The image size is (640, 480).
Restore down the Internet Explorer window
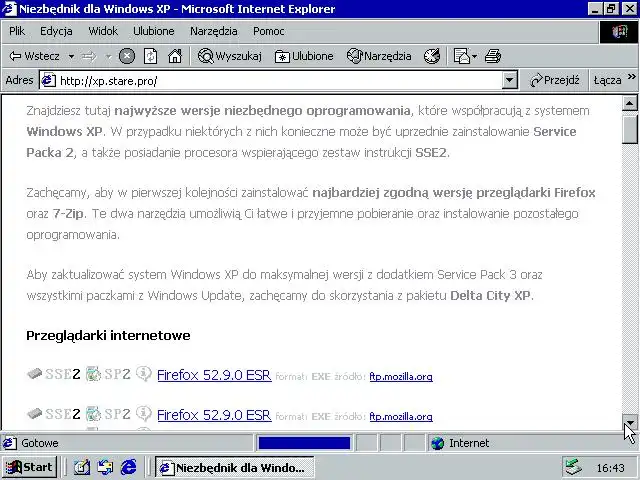coord(611,9)
